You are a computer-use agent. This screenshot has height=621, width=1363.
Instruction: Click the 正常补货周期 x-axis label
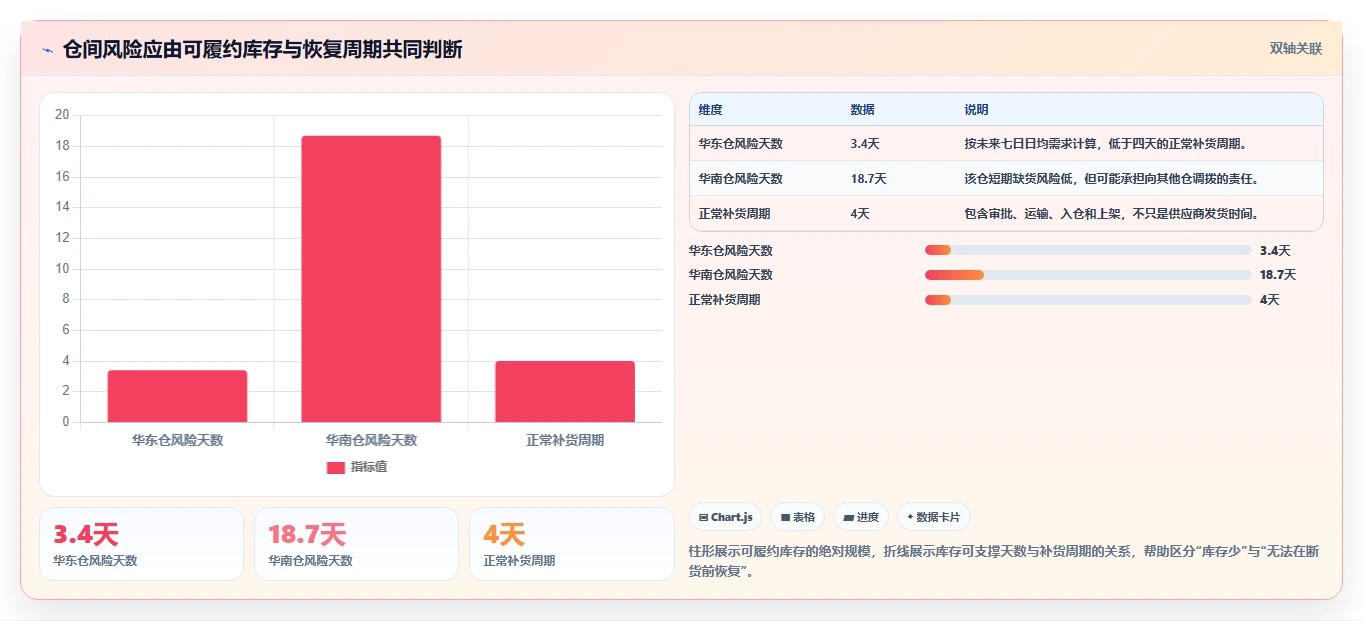click(x=565, y=440)
